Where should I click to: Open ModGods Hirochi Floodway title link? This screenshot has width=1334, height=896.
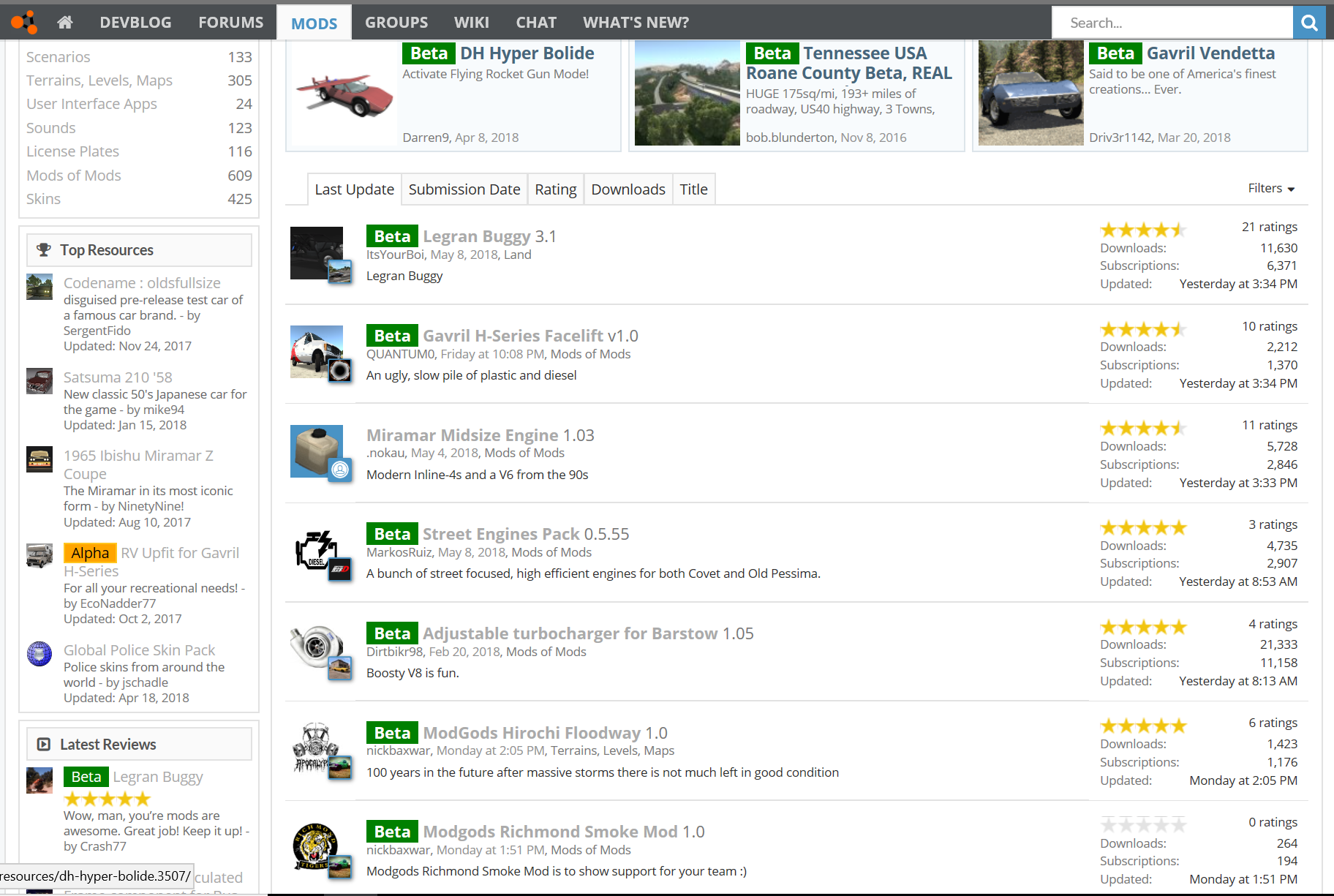(532, 733)
